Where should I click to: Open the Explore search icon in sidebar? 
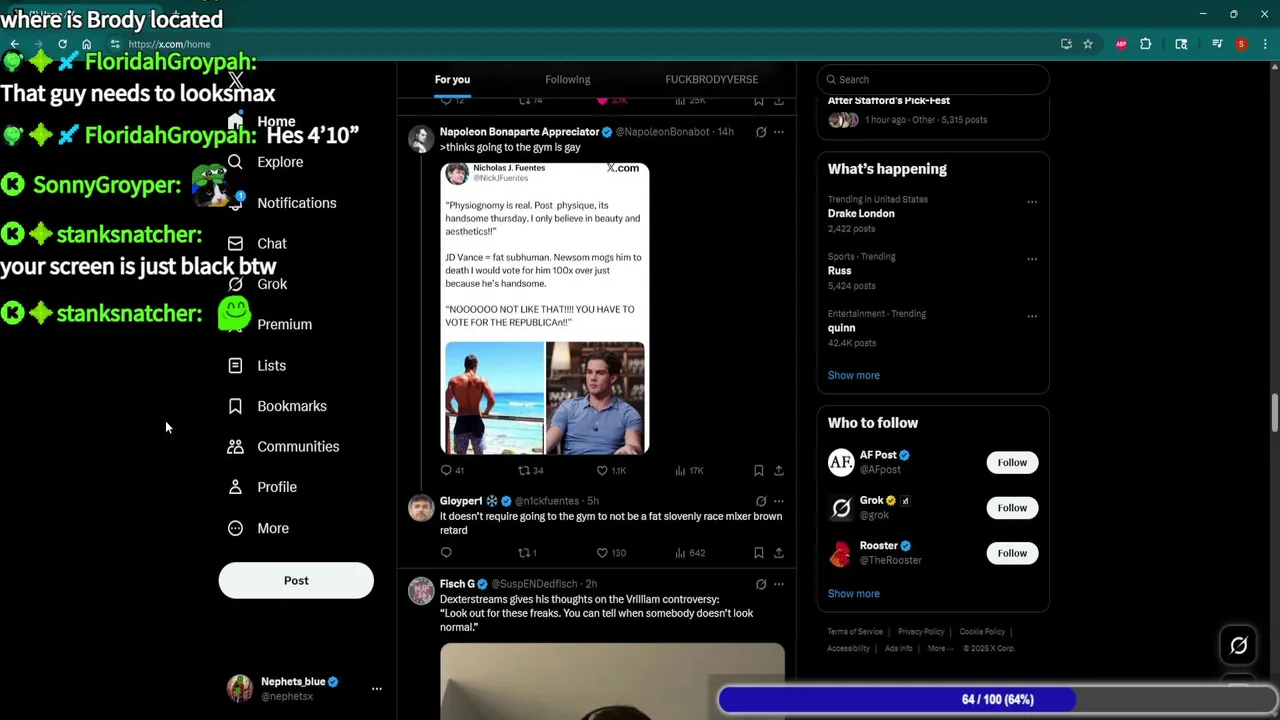235,162
